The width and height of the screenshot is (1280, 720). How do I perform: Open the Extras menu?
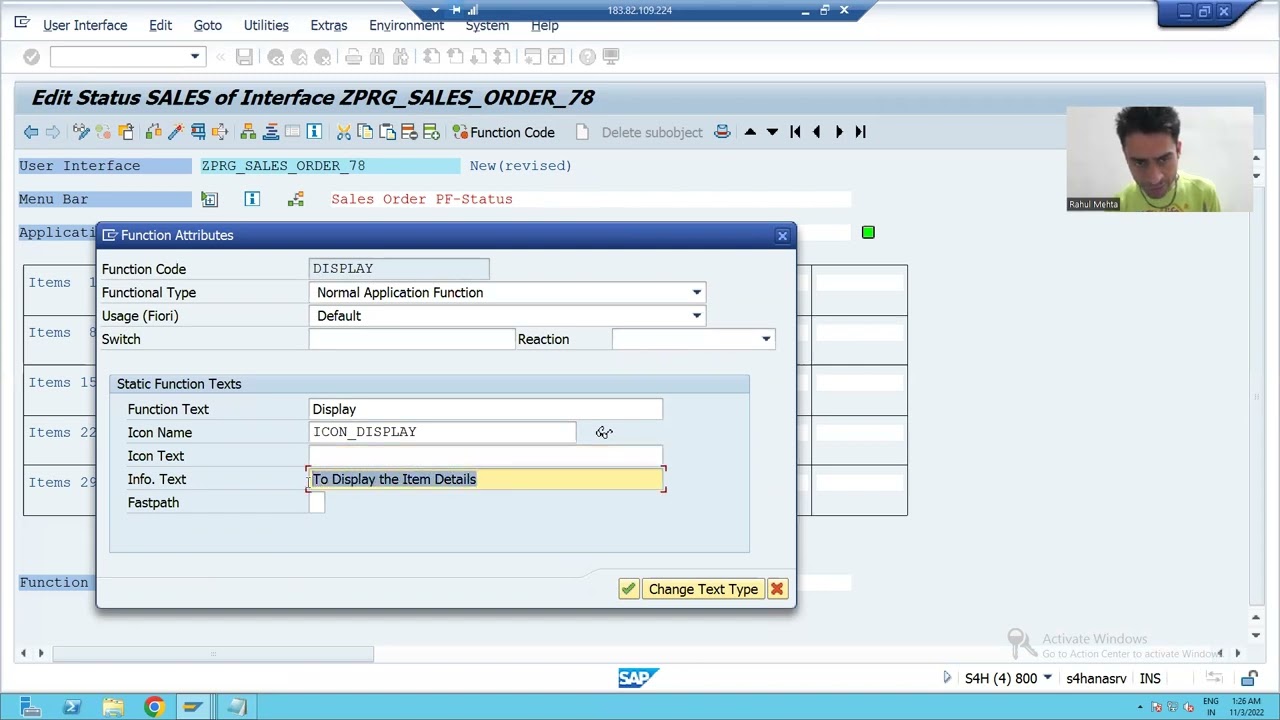pyautogui.click(x=329, y=25)
